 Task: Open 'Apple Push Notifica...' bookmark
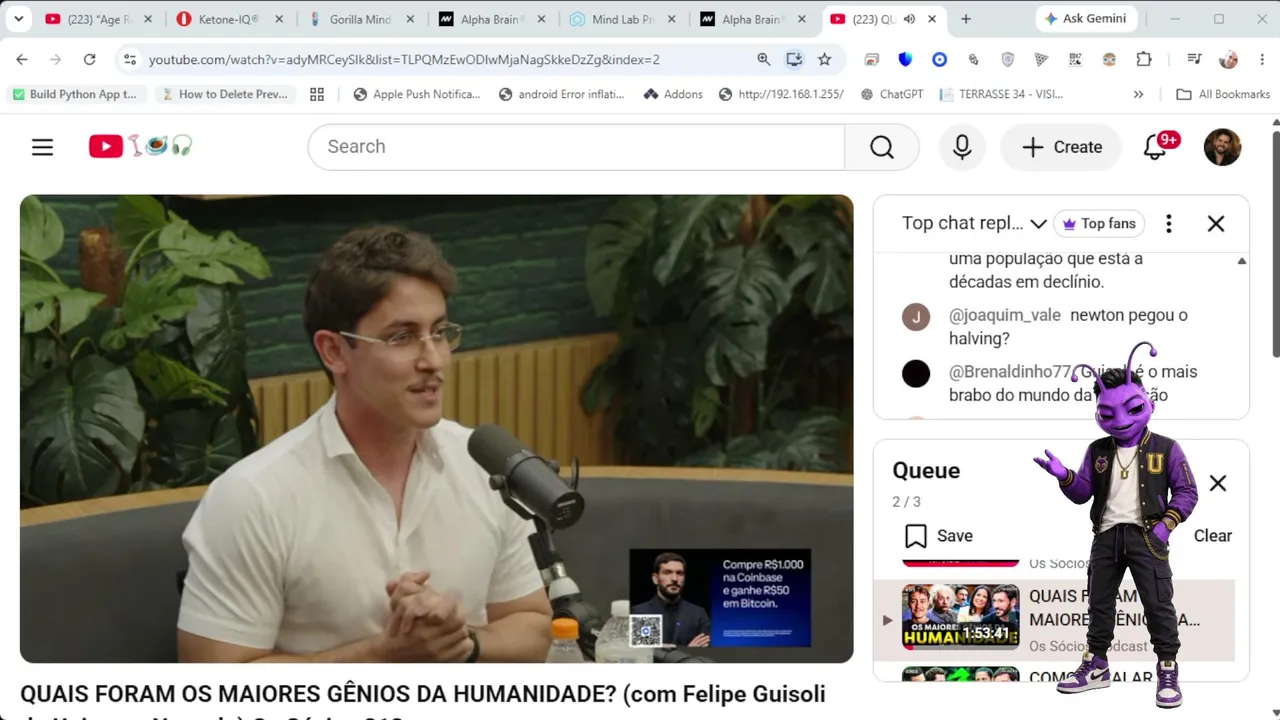click(x=417, y=94)
